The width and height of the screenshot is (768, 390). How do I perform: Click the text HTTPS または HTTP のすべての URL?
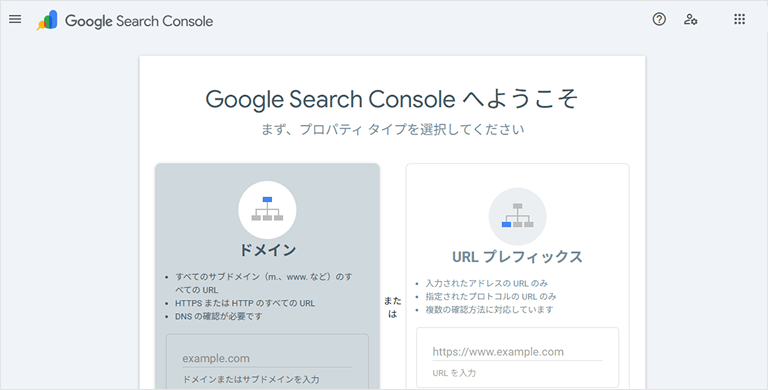(x=245, y=303)
